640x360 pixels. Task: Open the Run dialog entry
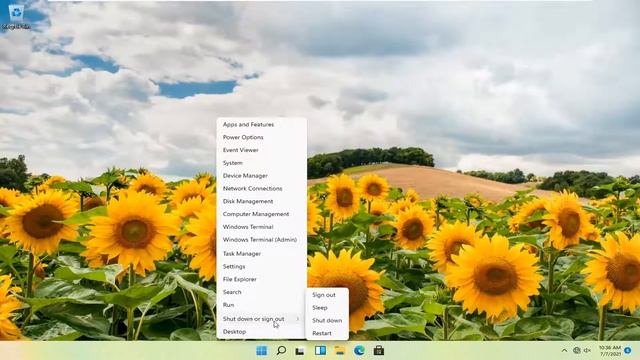pyautogui.click(x=262, y=305)
